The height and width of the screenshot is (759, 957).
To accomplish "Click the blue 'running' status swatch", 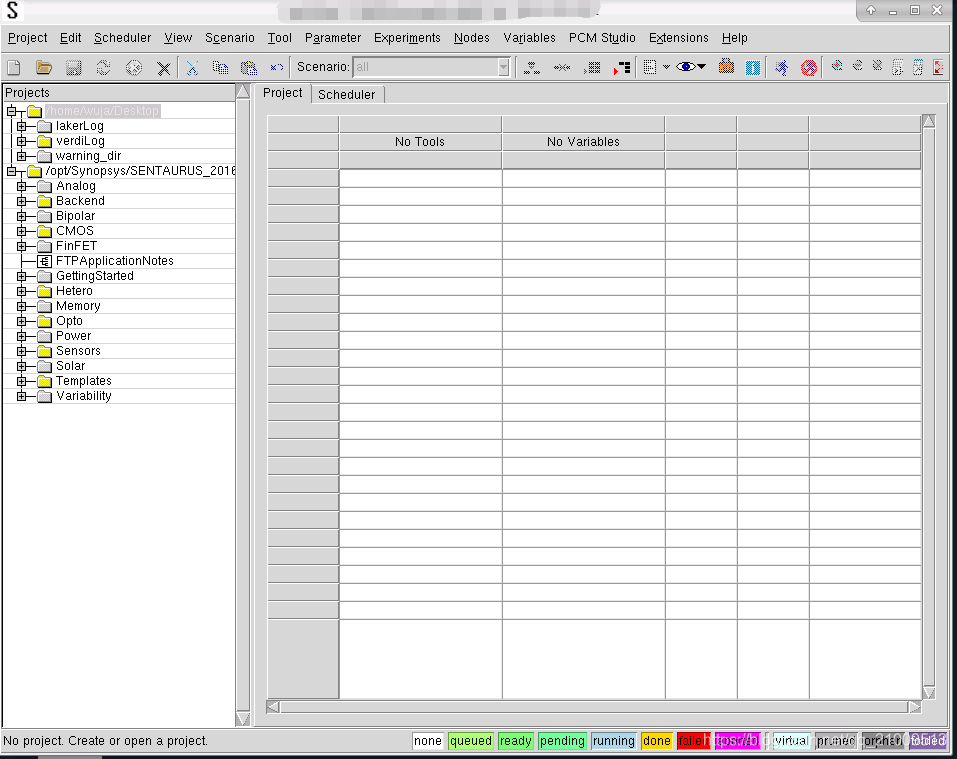I will (x=613, y=741).
